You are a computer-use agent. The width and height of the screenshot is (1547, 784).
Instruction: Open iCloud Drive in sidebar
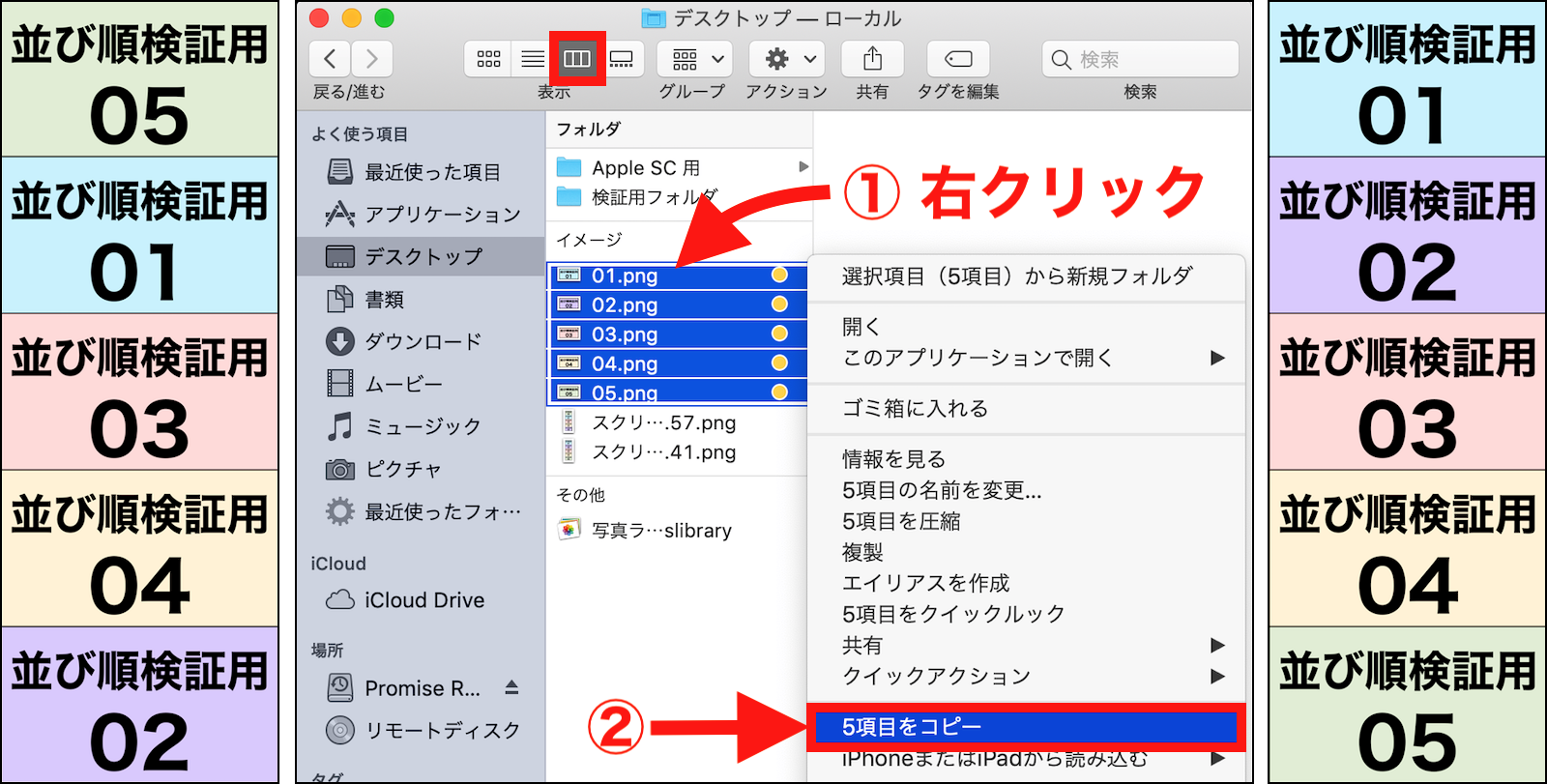[423, 600]
